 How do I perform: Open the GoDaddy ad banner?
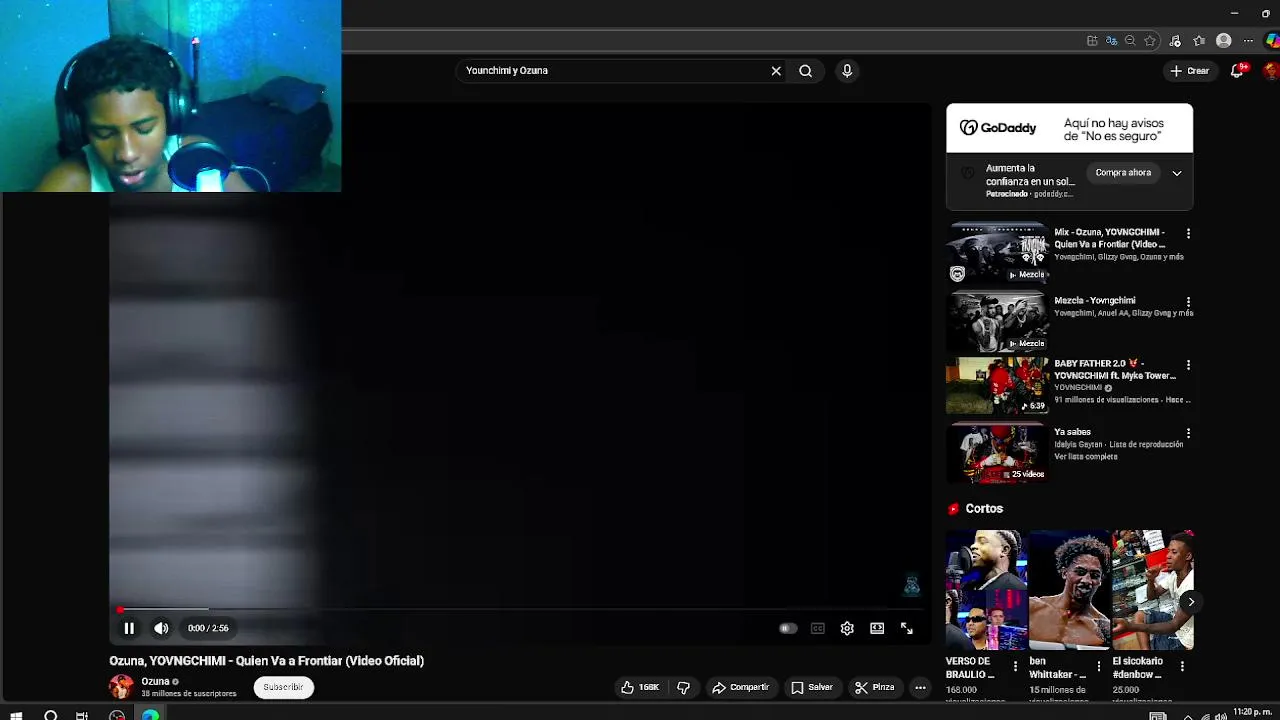pos(1069,128)
